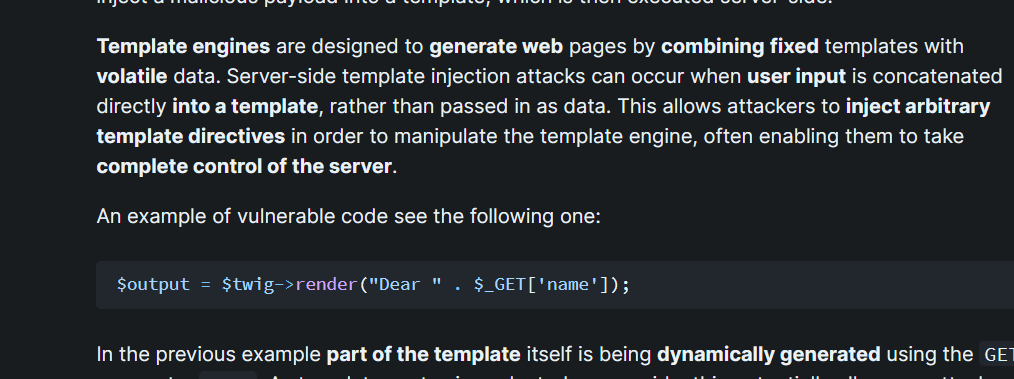Viewport: 1014px width, 379px height.
Task: Click the inline GET code tag
Action: tap(997, 354)
